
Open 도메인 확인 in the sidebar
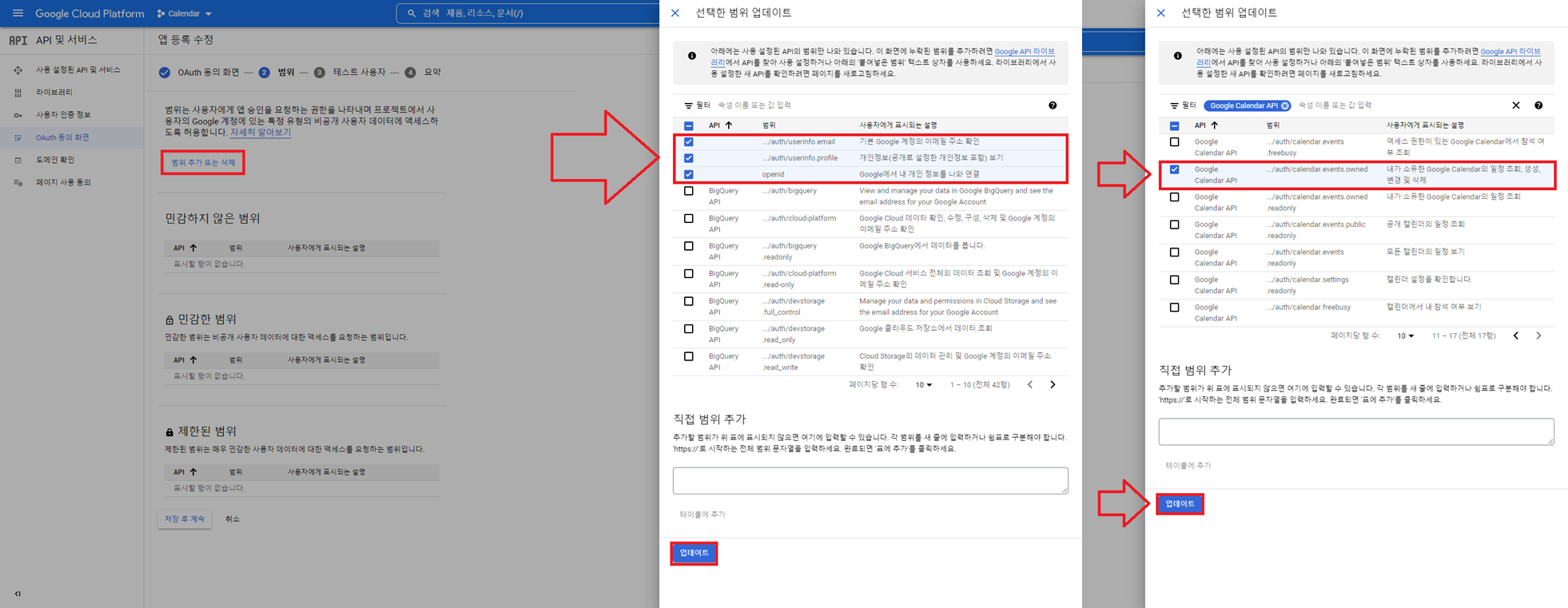pyautogui.click(x=54, y=160)
